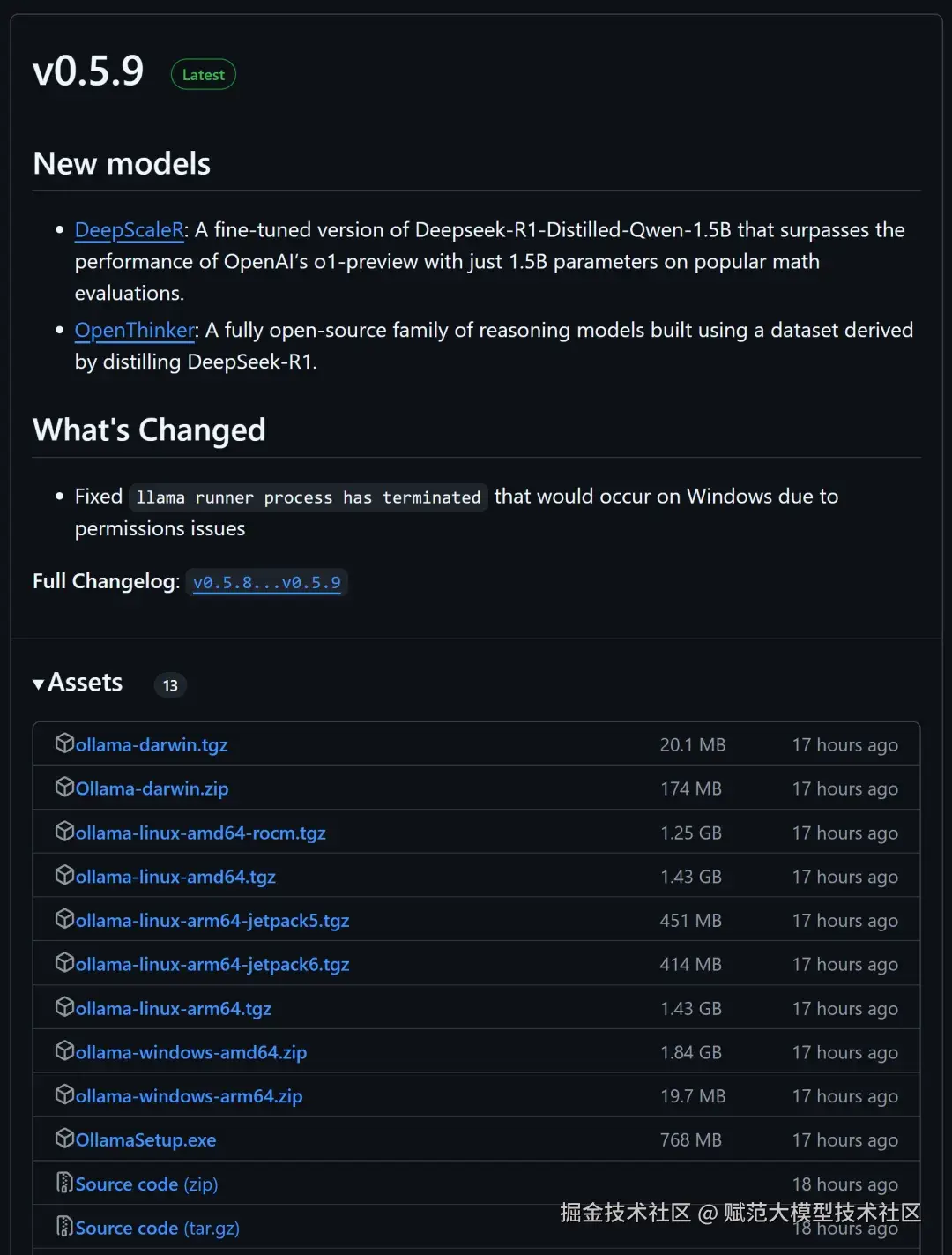Collapse the Assets section triangle
Image resolution: width=952 pixels, height=1255 pixels.
[39, 684]
